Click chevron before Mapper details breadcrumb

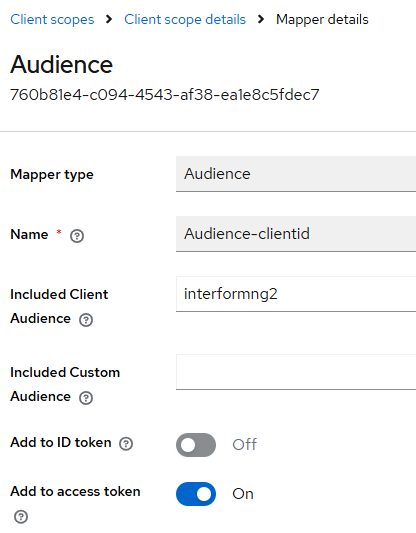(x=261, y=19)
